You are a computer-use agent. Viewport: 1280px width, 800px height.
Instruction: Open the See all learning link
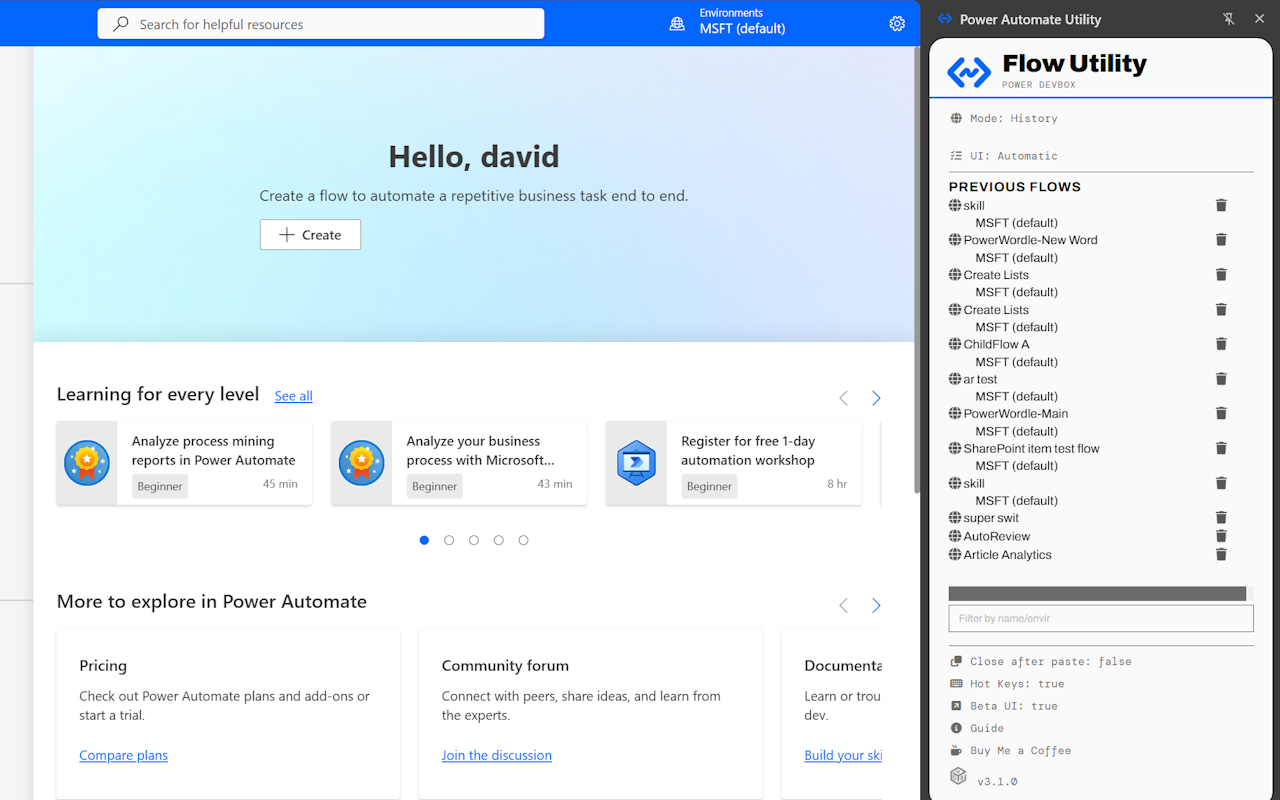(x=294, y=396)
